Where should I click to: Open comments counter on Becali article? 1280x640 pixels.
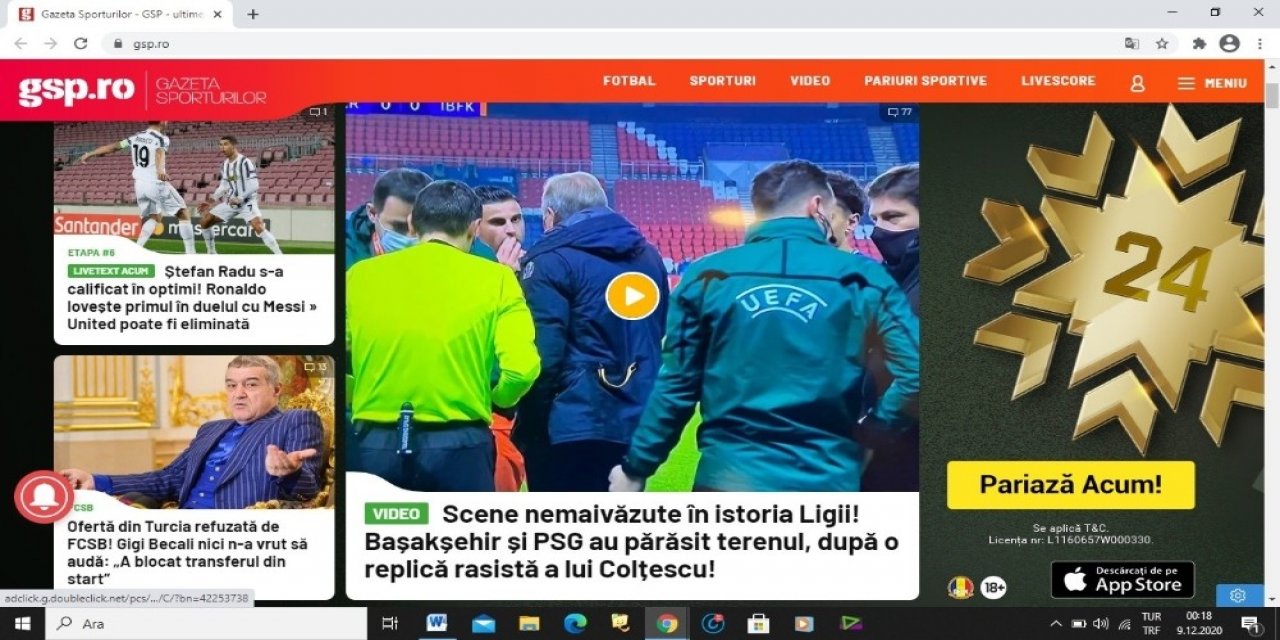click(x=315, y=367)
